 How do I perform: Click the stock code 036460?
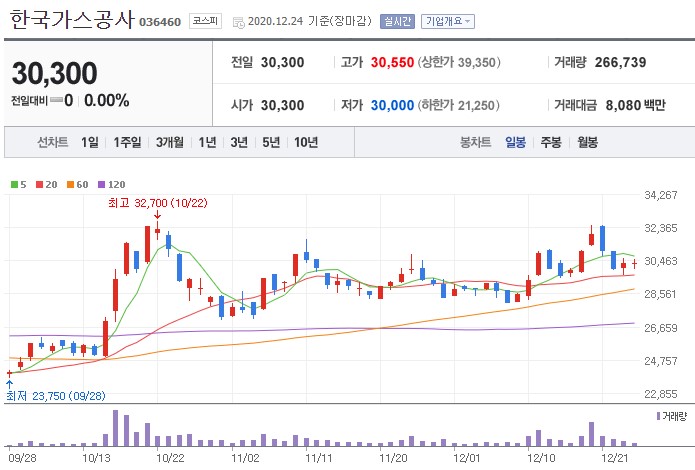(x=160, y=22)
